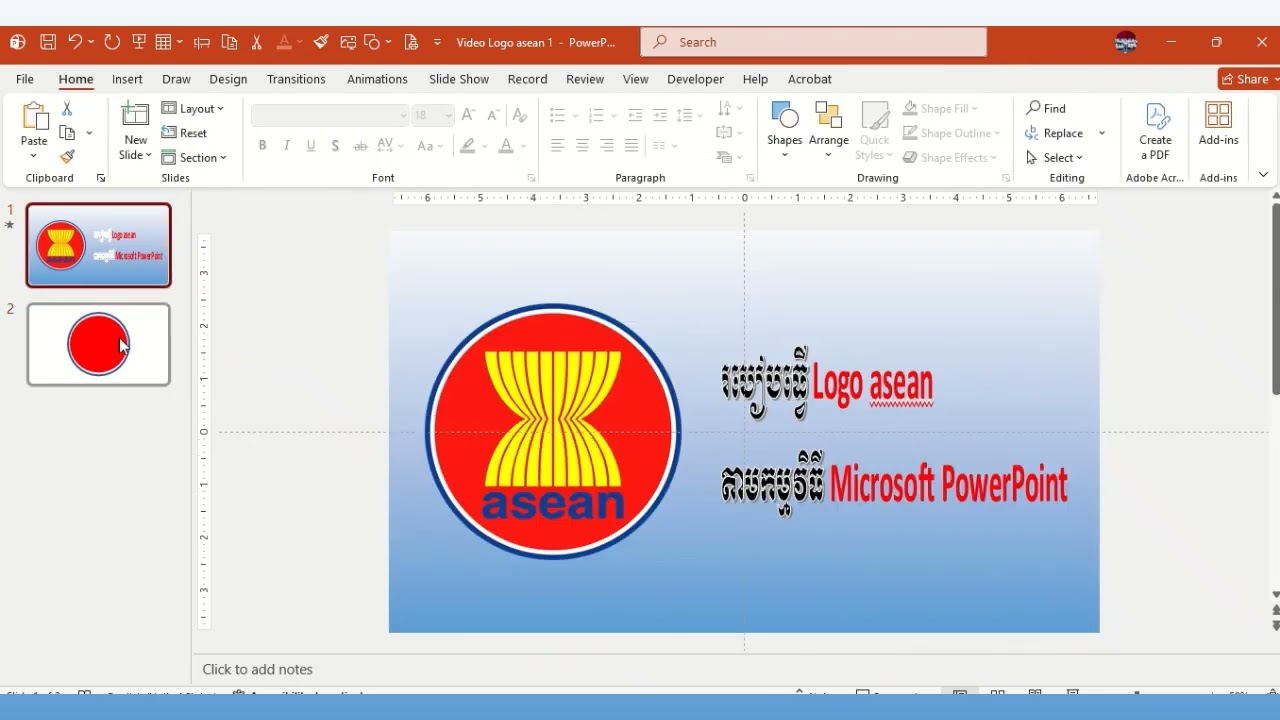Toggle Text Shadow
The width and height of the screenshot is (1280, 720).
tap(335, 146)
